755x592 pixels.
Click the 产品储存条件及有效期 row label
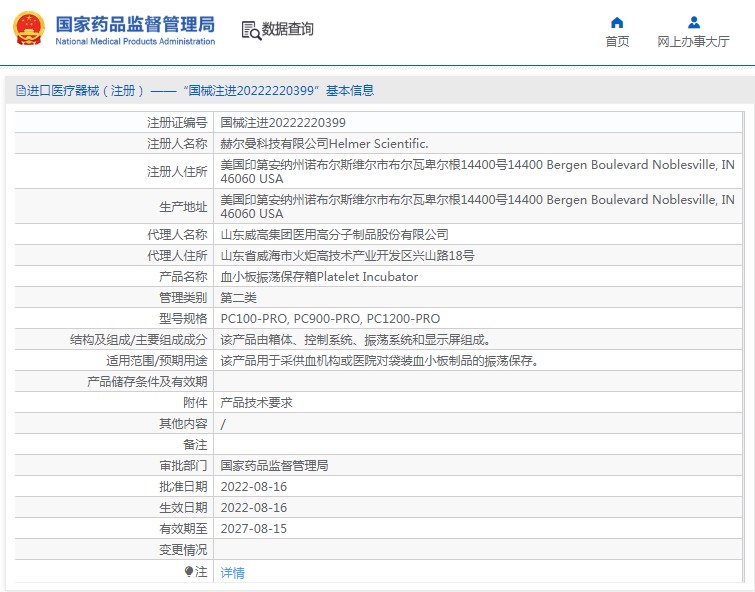click(147, 382)
